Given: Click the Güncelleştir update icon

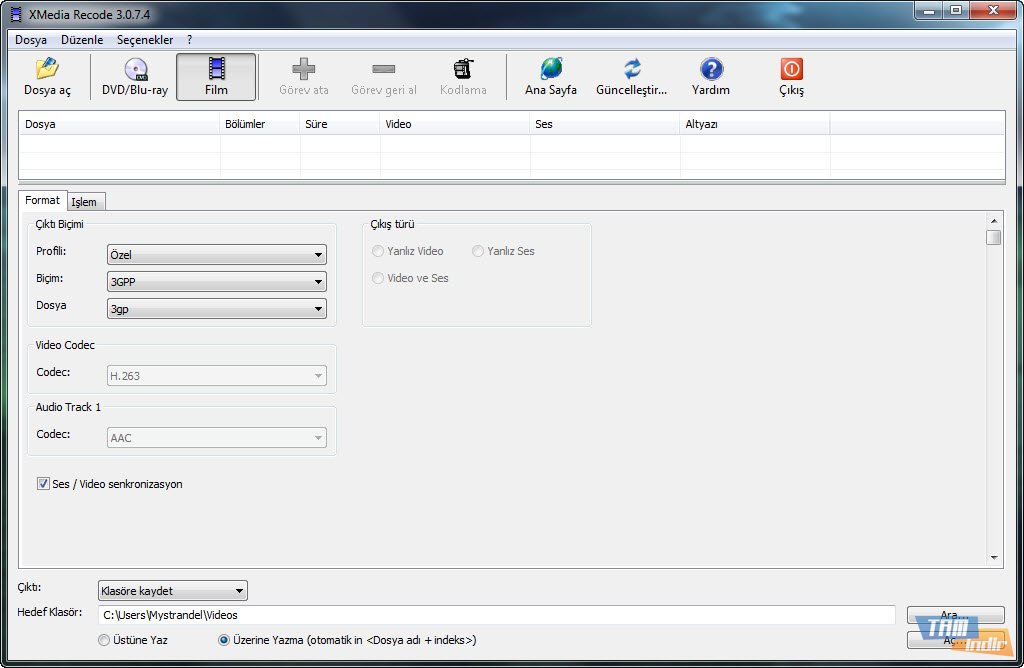Looking at the screenshot, I should (631, 70).
